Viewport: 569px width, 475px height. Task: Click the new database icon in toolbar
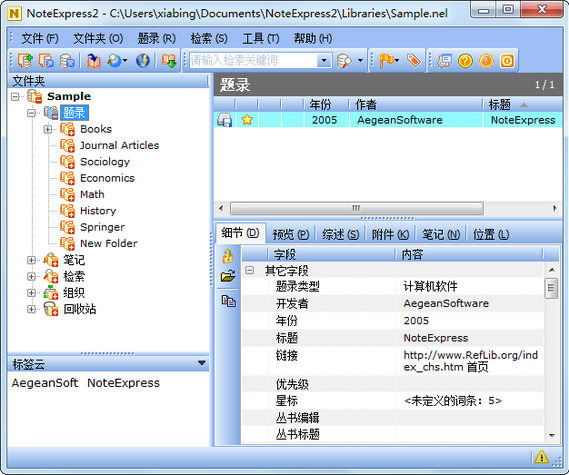[25, 61]
